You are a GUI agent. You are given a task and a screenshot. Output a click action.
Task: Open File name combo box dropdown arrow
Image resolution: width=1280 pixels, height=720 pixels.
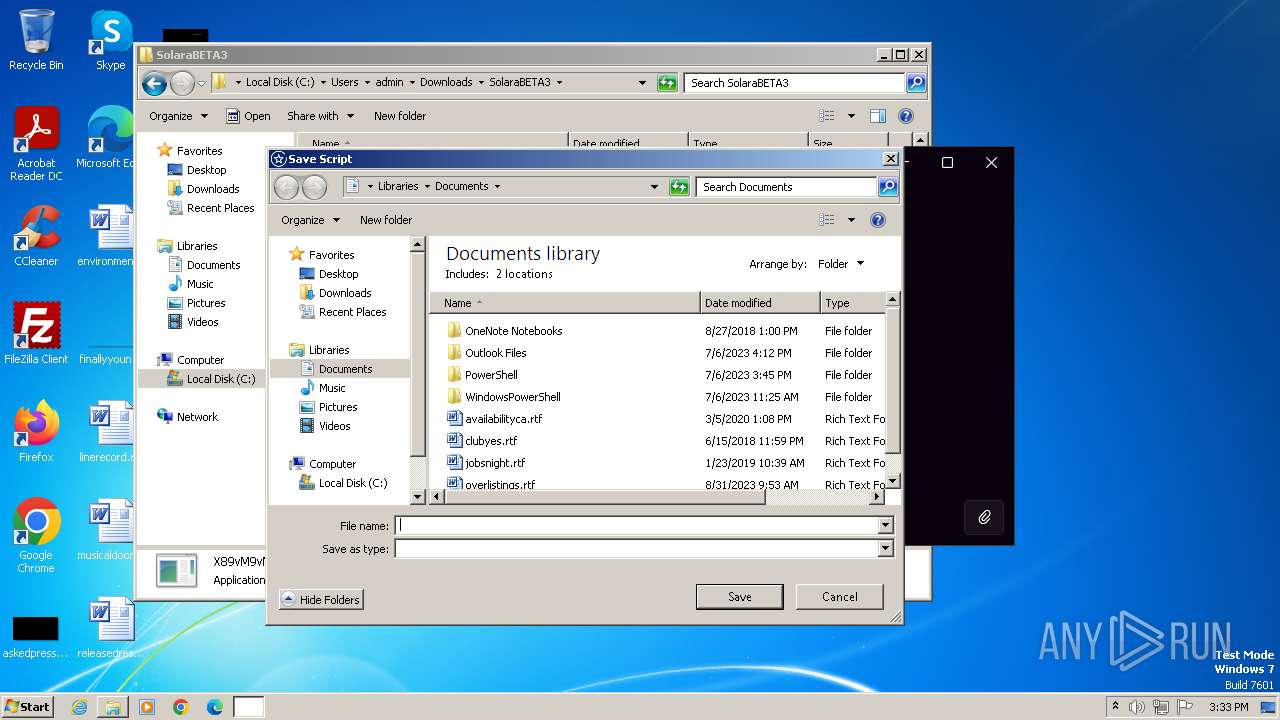[x=885, y=526]
